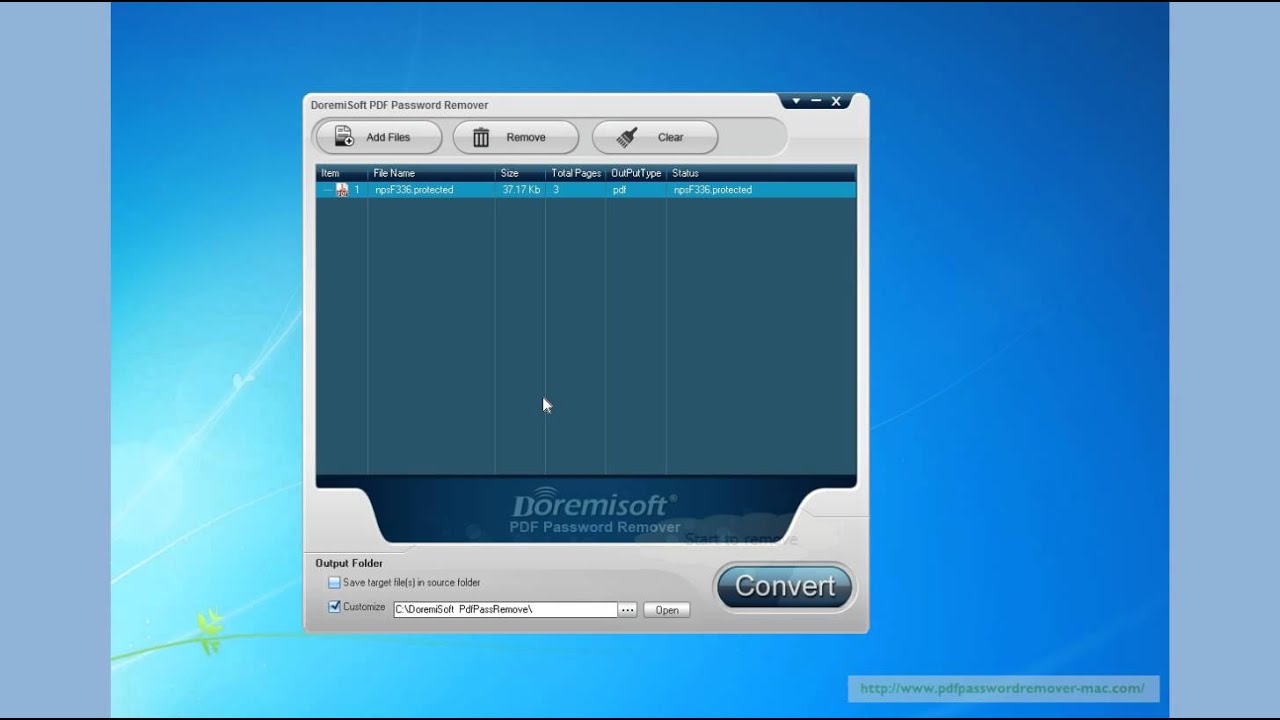Click the Item column header

(342, 173)
